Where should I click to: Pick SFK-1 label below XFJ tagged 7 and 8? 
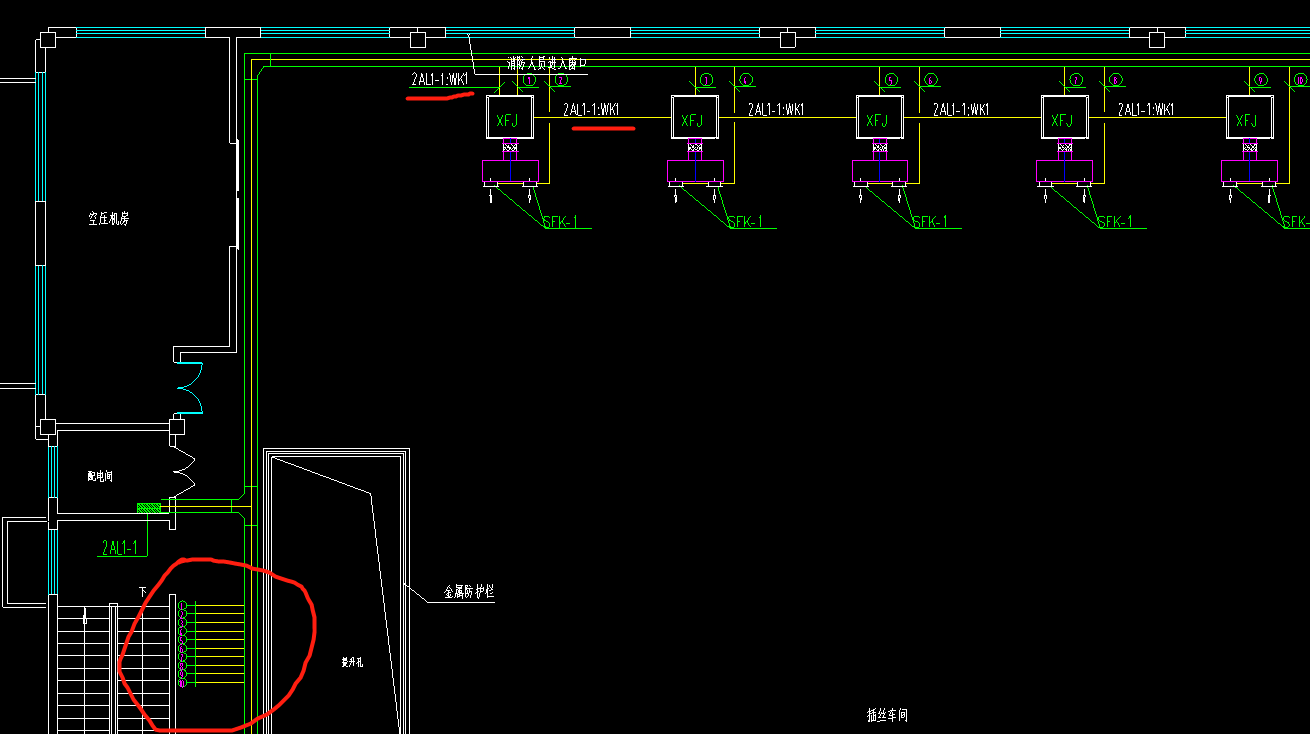coord(1116,221)
